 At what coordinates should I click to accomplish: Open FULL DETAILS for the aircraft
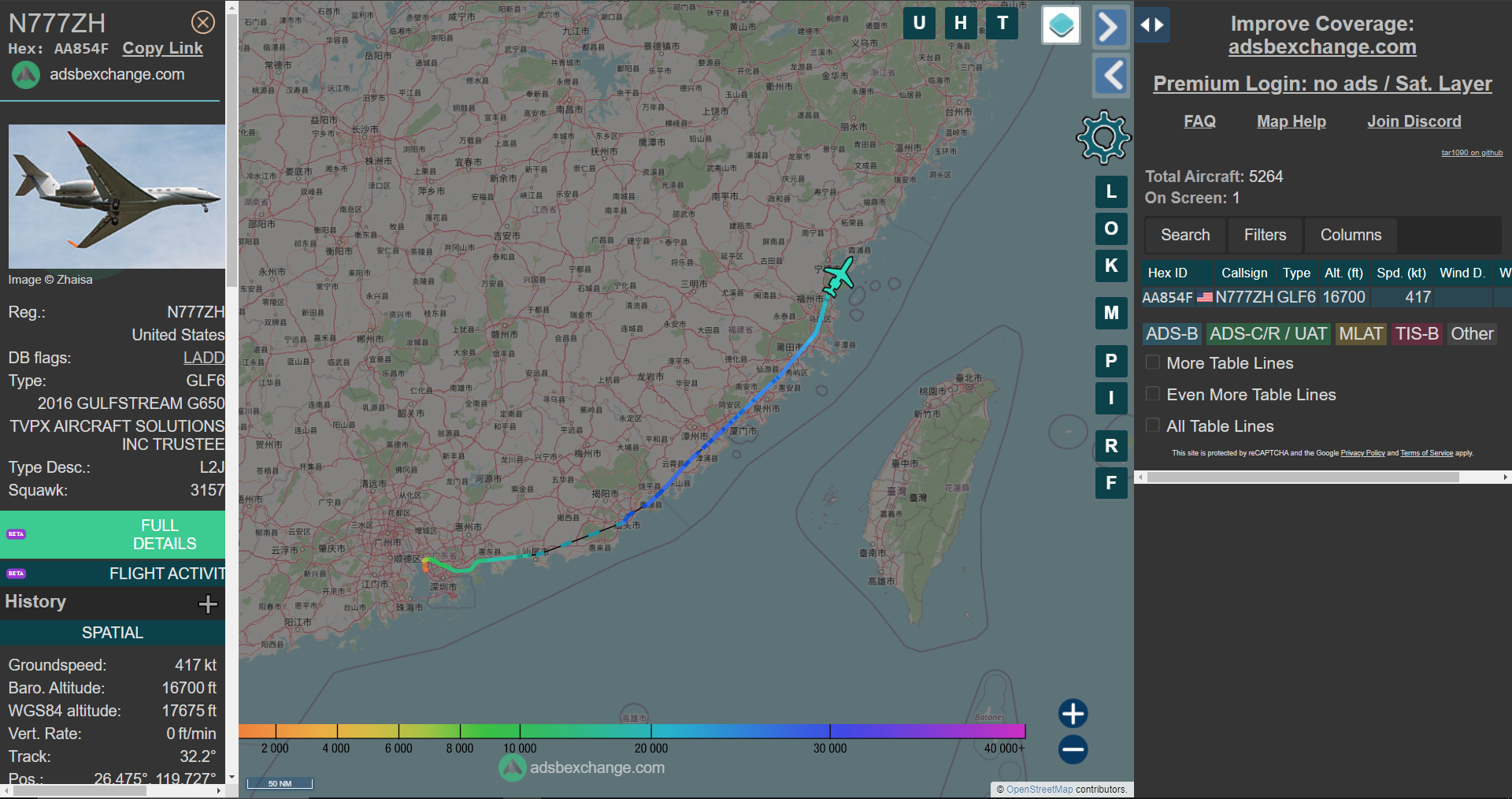pyautogui.click(x=113, y=534)
